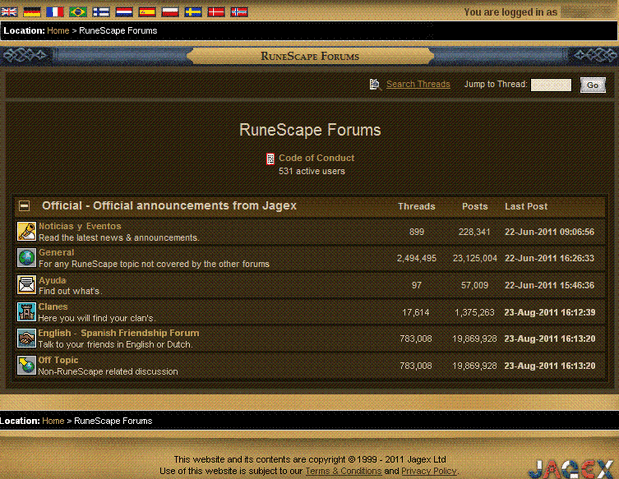Click Home in the top breadcrumb
Screen dimensions: 619x479
point(58,31)
